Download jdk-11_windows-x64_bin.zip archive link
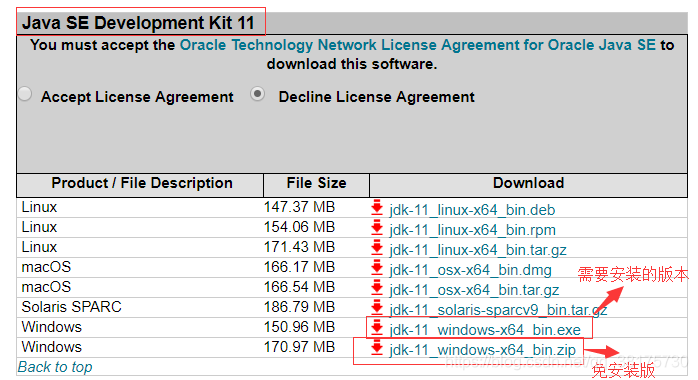This screenshot has height=380, width=698. (x=483, y=350)
